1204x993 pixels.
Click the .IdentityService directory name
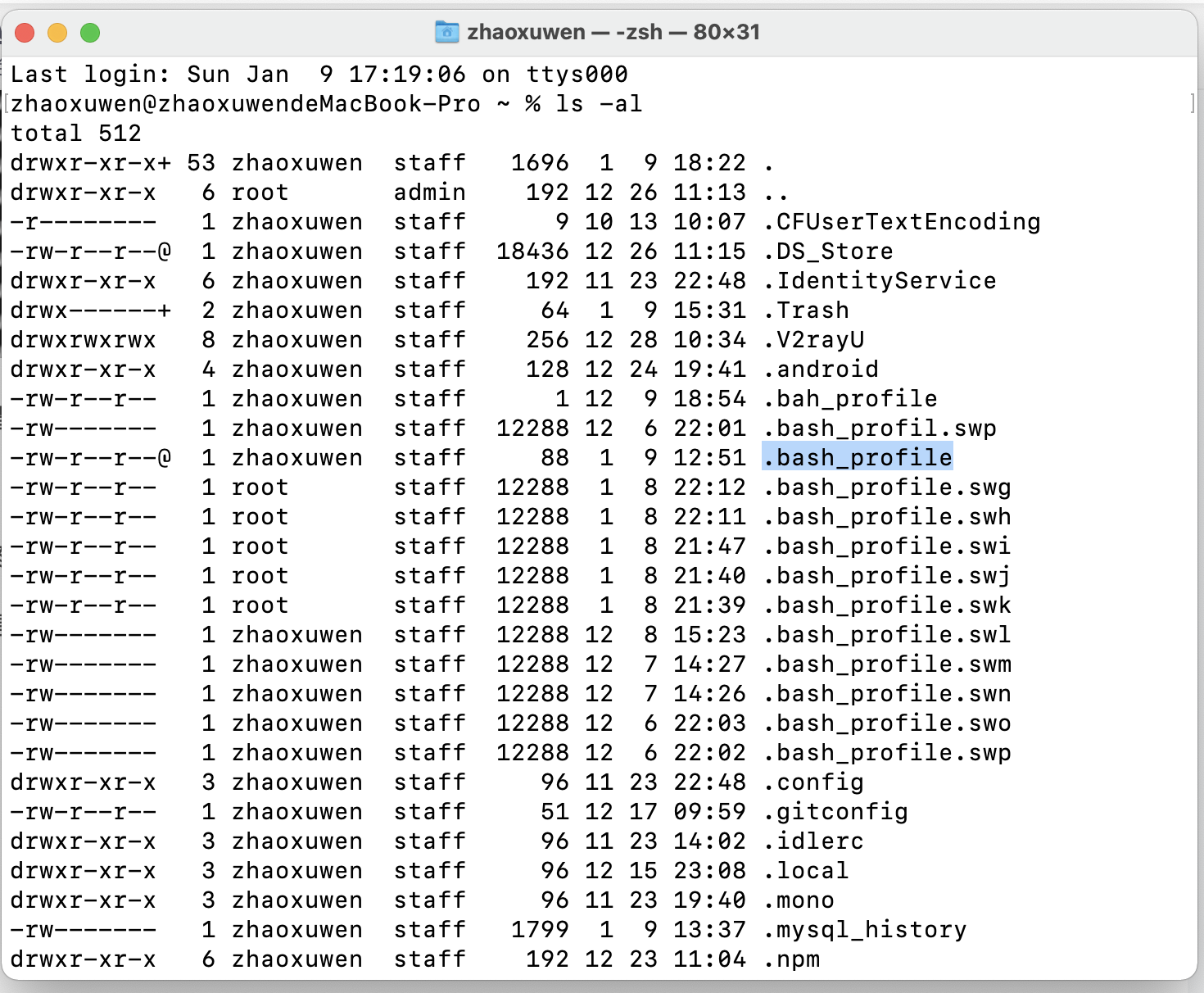pos(880,280)
